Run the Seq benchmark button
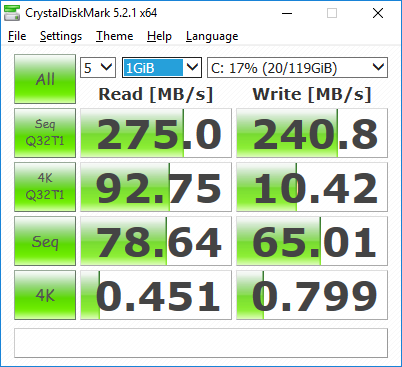The image size is (402, 367). coord(45,241)
